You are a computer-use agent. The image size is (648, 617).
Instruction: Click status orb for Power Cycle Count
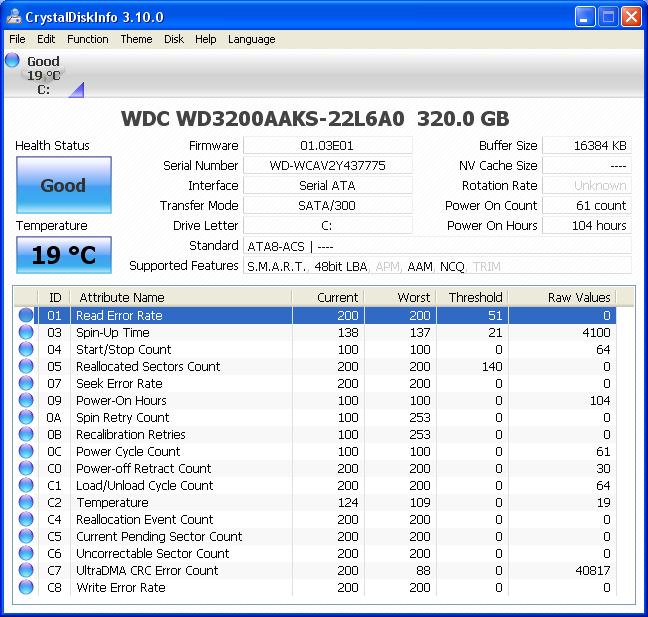[x=26, y=451]
